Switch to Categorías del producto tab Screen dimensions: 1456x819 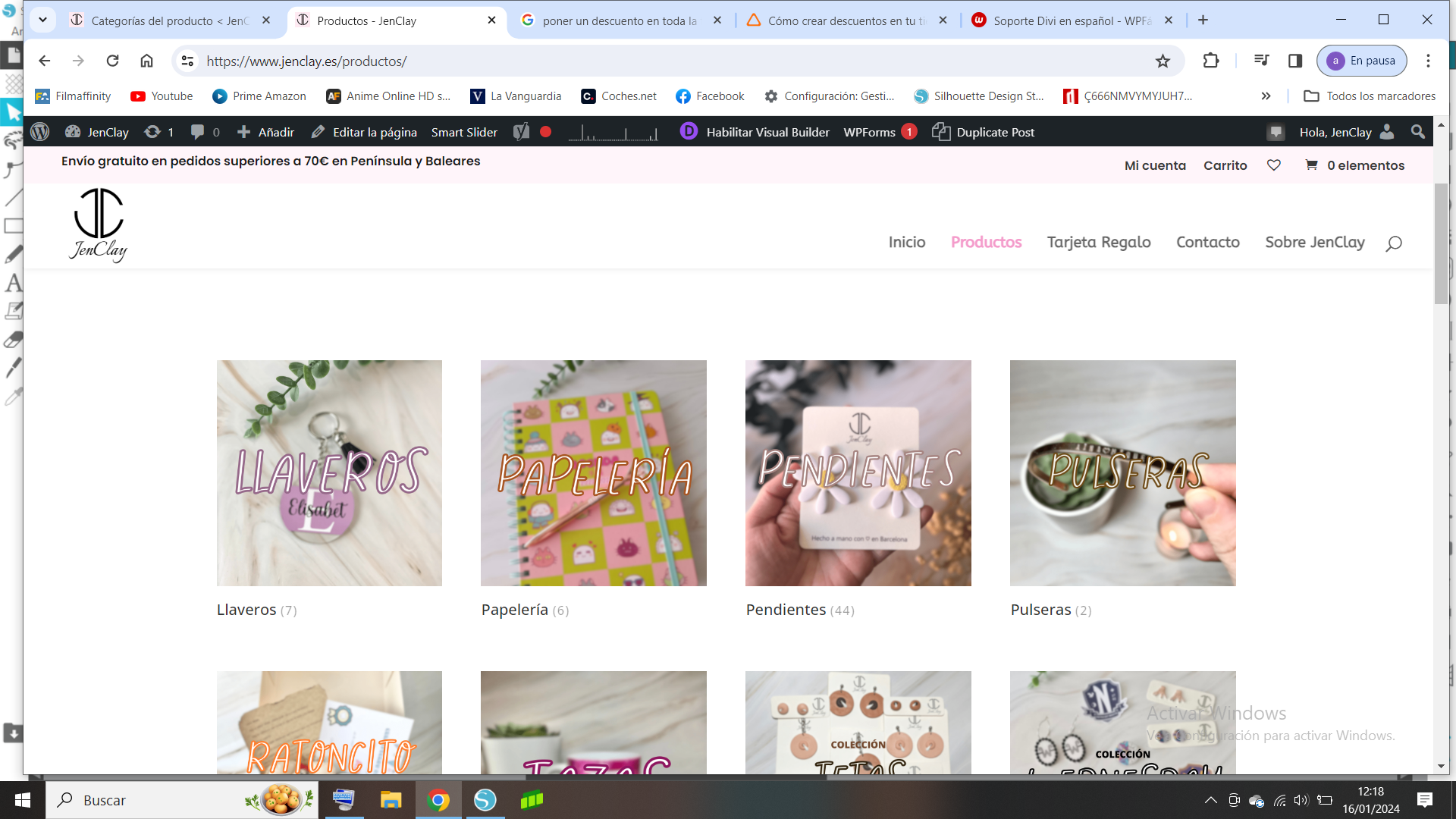tap(170, 20)
